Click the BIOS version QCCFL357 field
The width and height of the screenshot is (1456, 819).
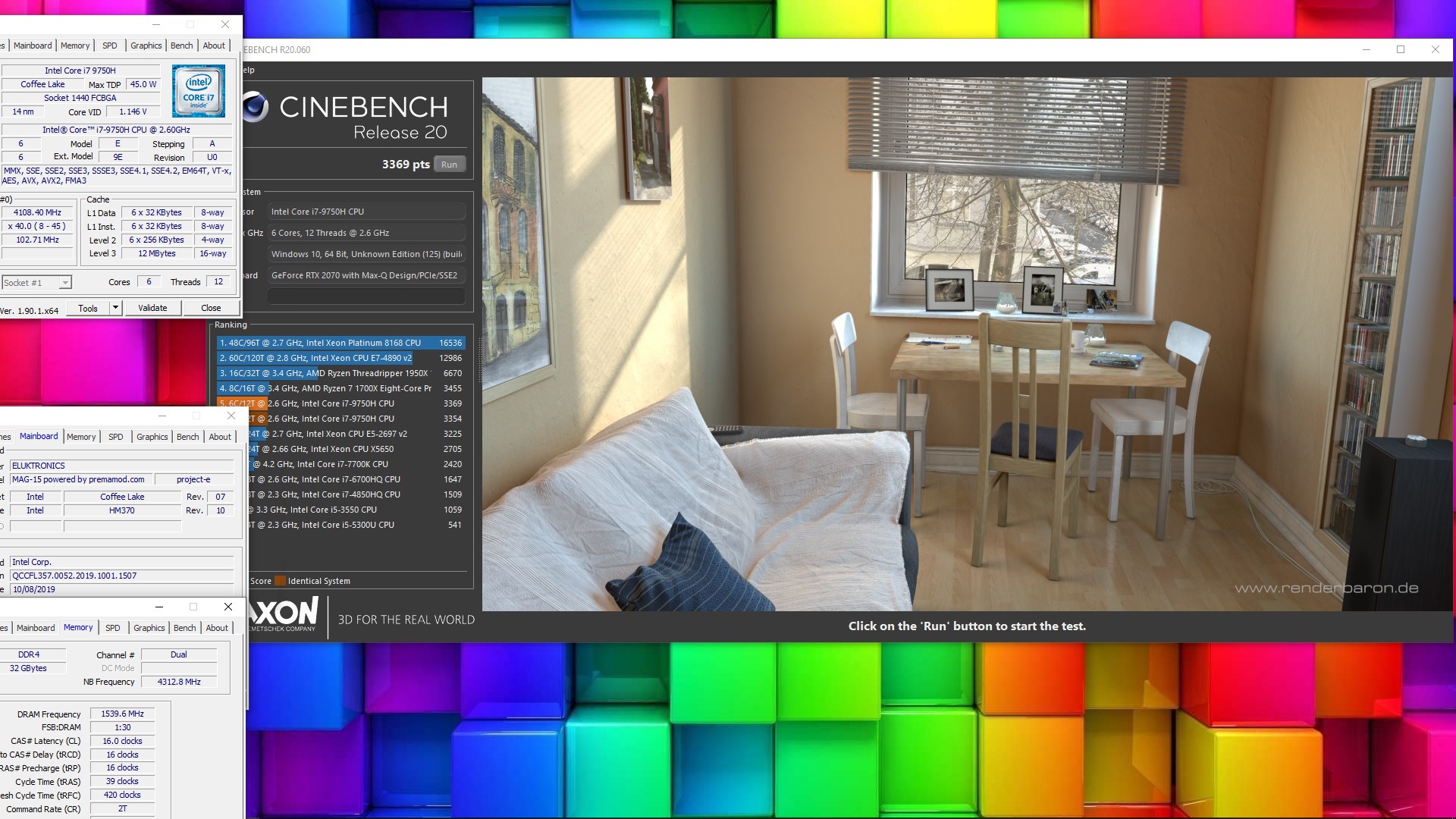coord(122,576)
